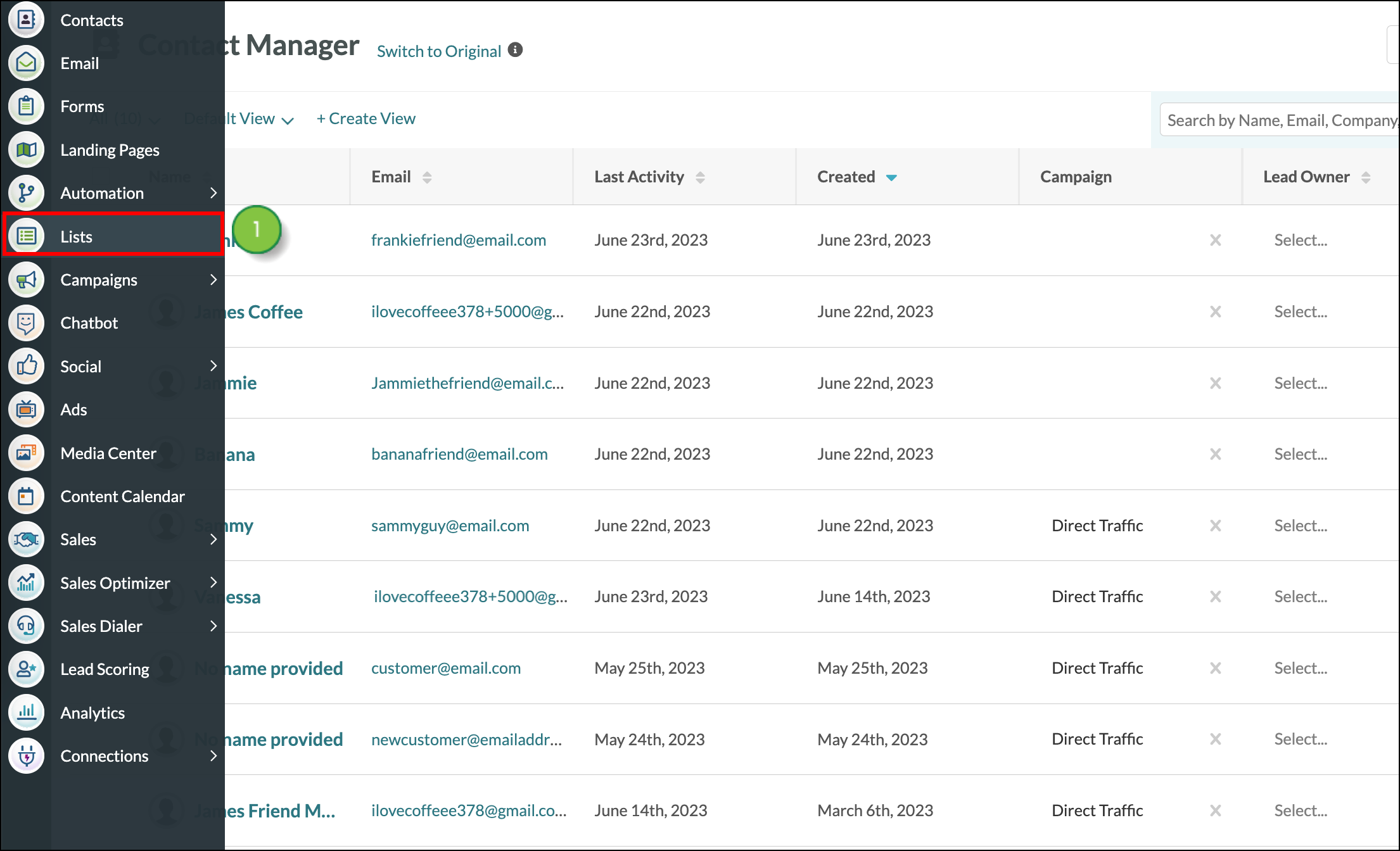This screenshot has width=1400, height=851.
Task: Click the March 6th, 2023 created date
Action: pos(875,810)
